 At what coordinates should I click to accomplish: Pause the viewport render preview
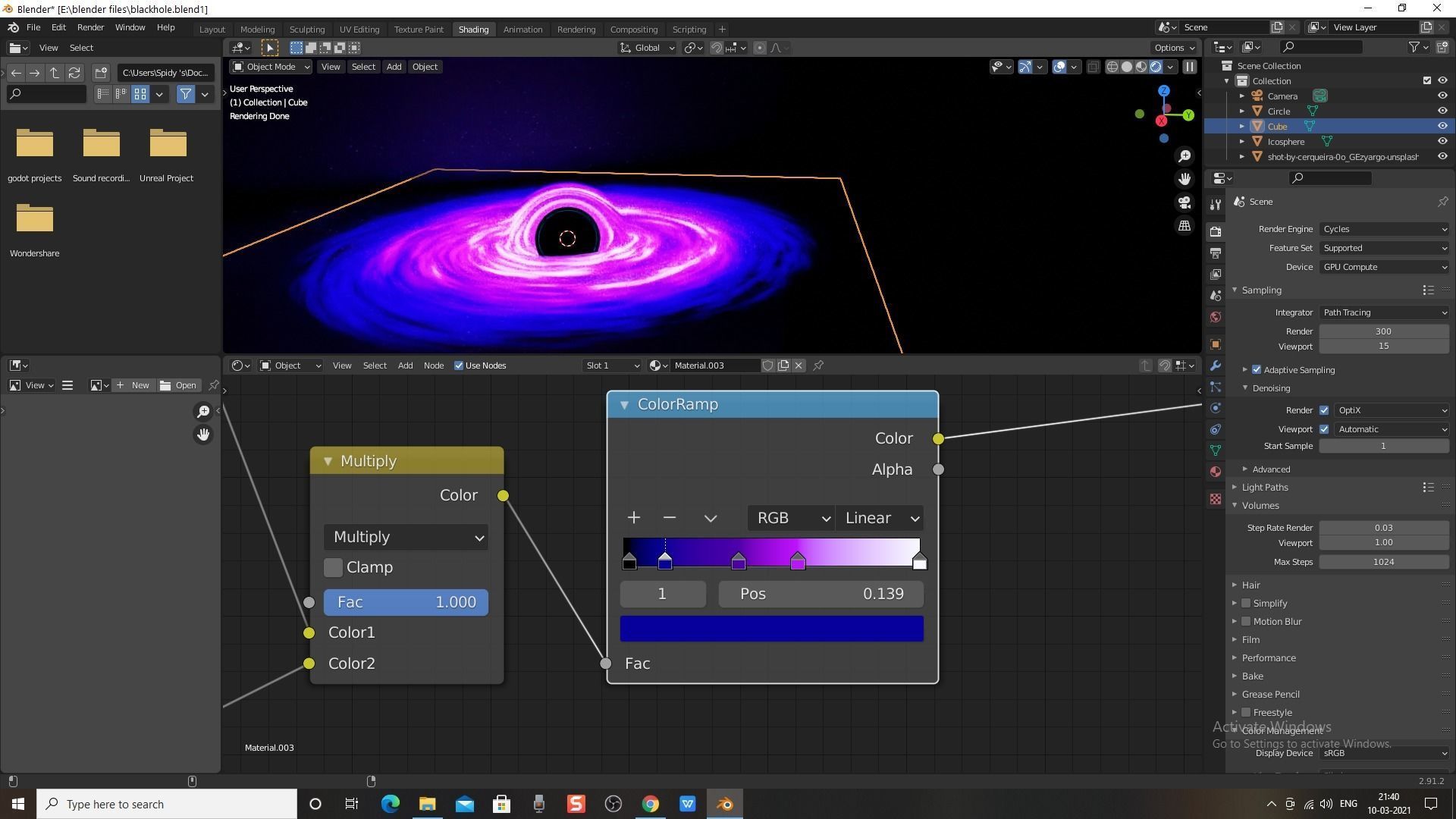tap(1190, 67)
